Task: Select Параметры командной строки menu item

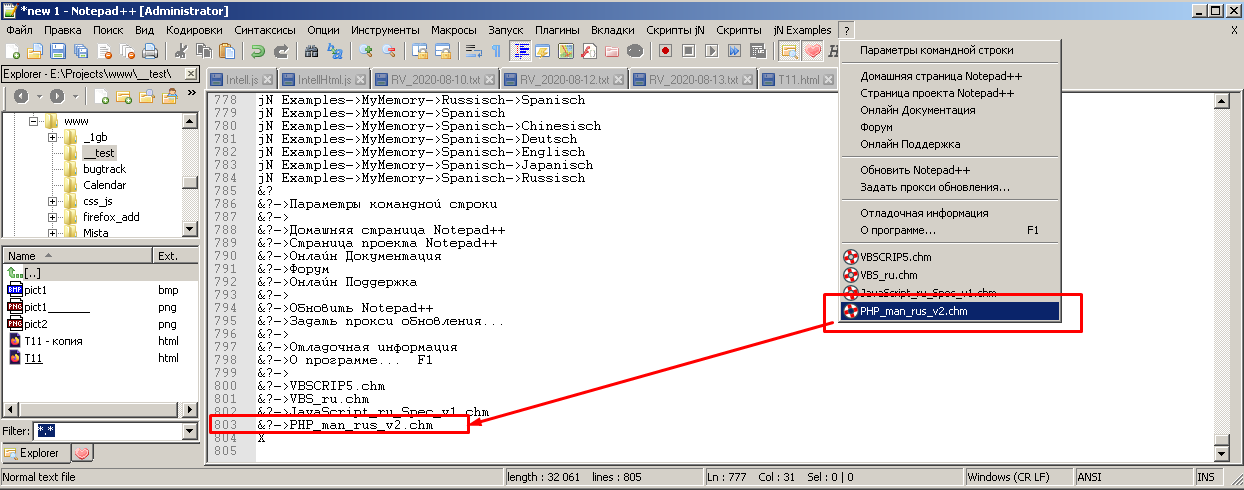Action: (x=949, y=50)
